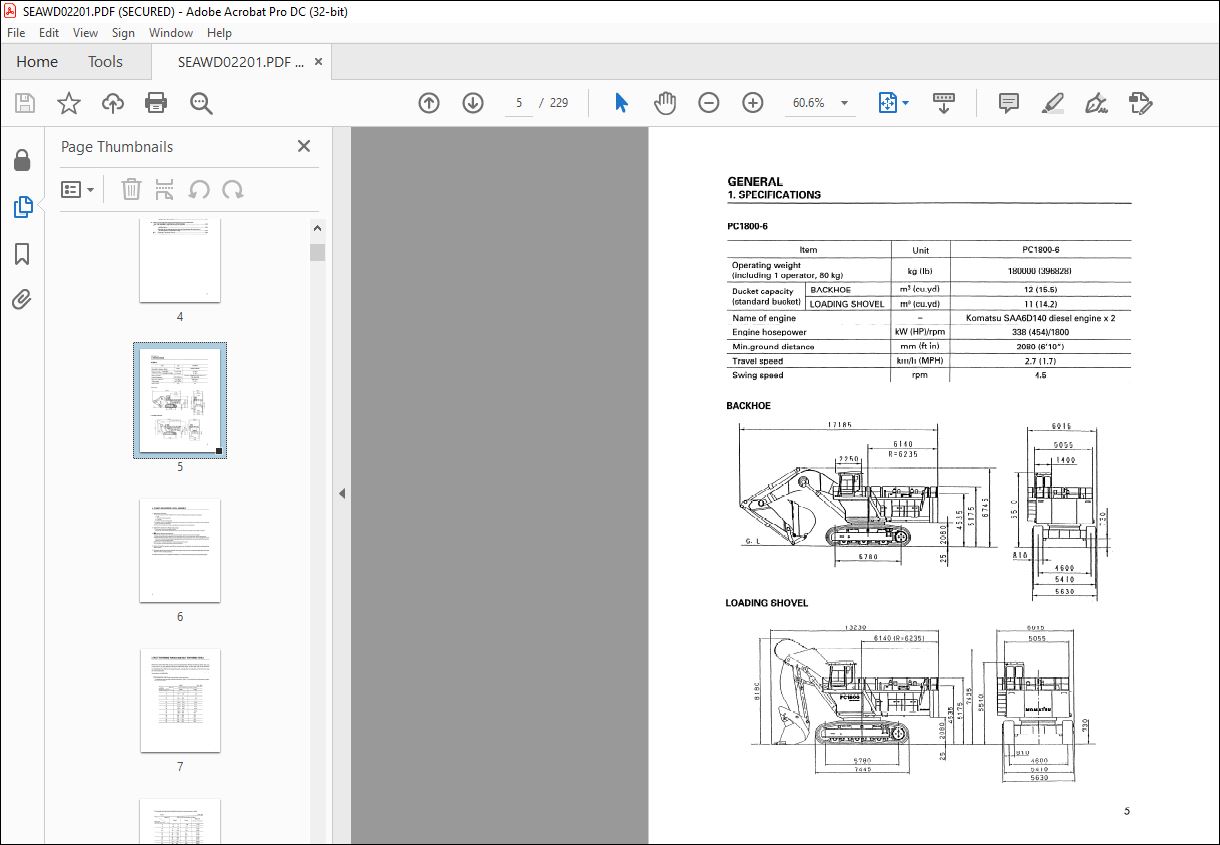
Task: Click the stamp tool icon
Action: tap(1140, 103)
